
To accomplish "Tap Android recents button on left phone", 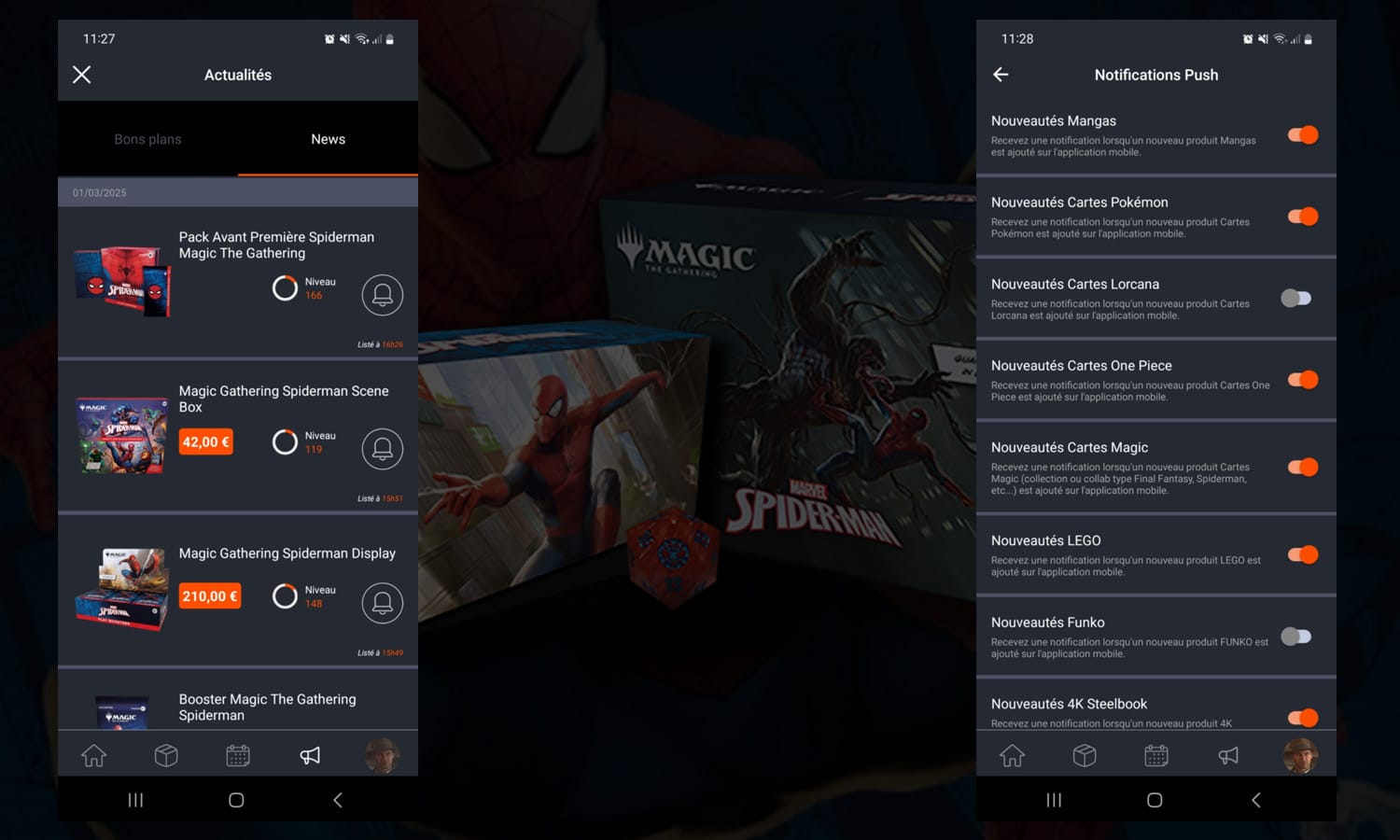I will (135, 800).
